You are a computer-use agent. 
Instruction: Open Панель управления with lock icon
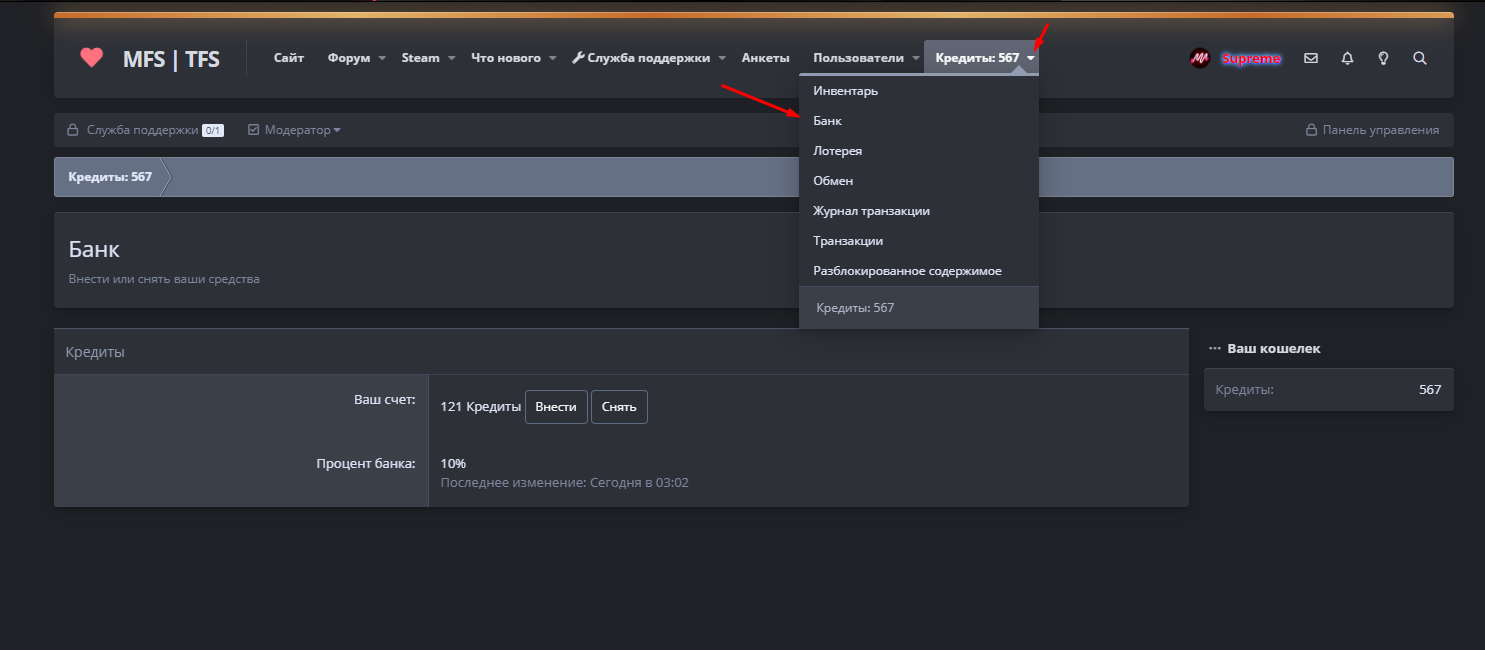[x=1372, y=130]
